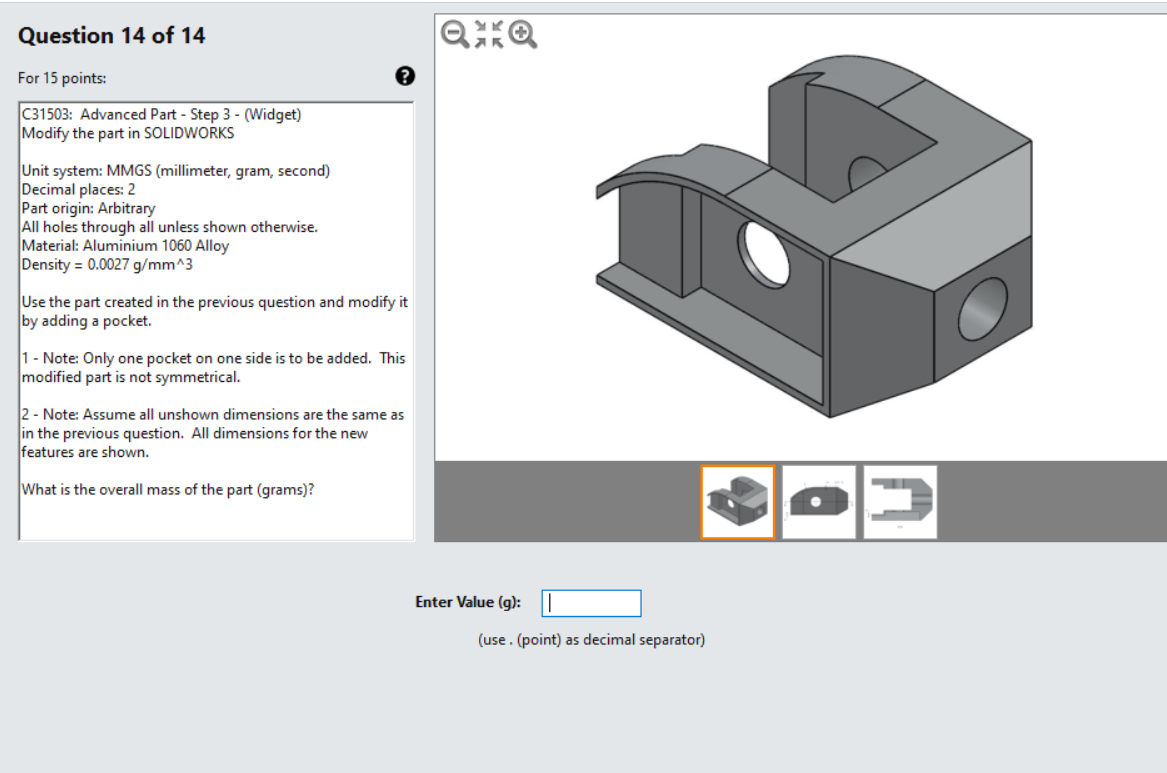
Task: Open the side-view drawing thumbnail with hole
Action: click(x=819, y=502)
